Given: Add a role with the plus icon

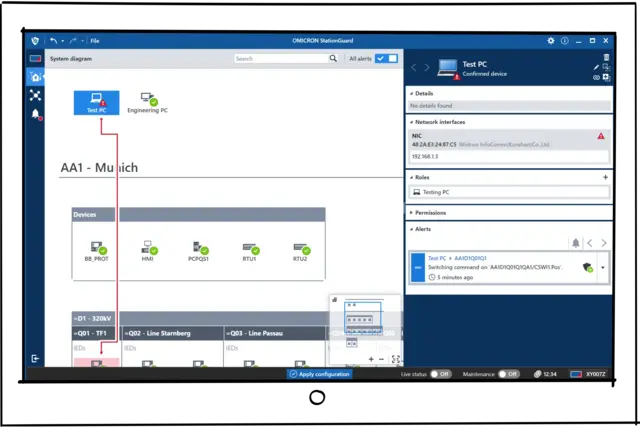Looking at the screenshot, I should click(x=605, y=177).
